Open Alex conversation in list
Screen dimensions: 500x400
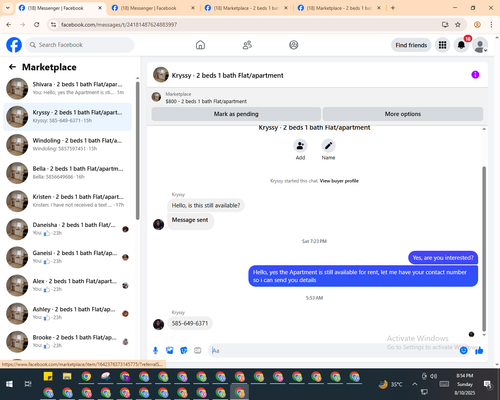[x=67, y=285]
